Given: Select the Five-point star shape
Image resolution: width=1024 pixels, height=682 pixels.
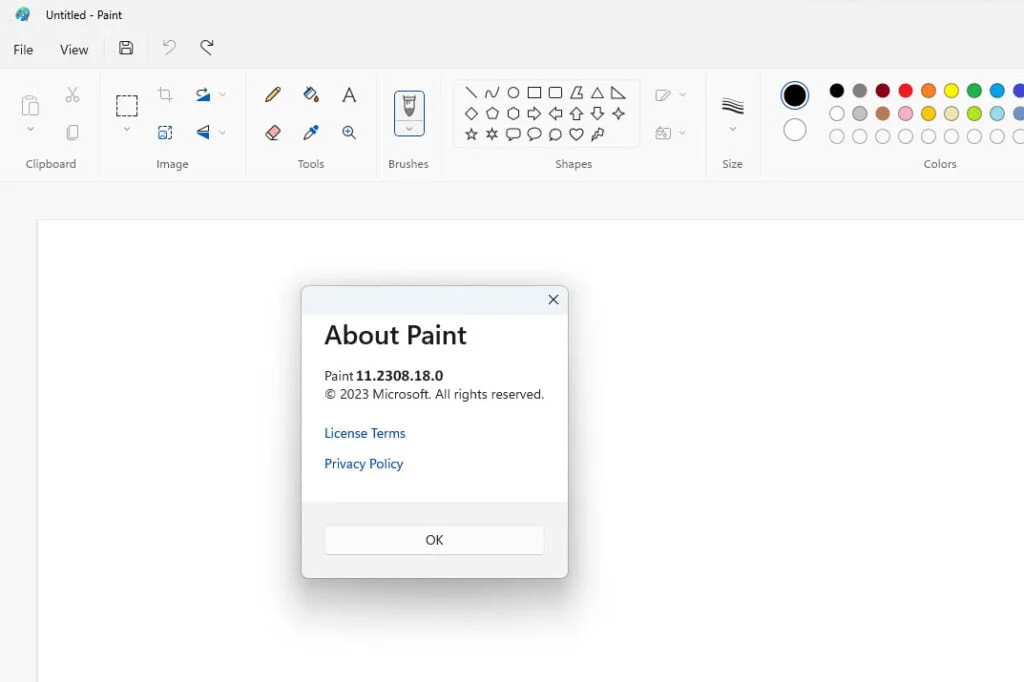Looking at the screenshot, I should tap(471, 135).
